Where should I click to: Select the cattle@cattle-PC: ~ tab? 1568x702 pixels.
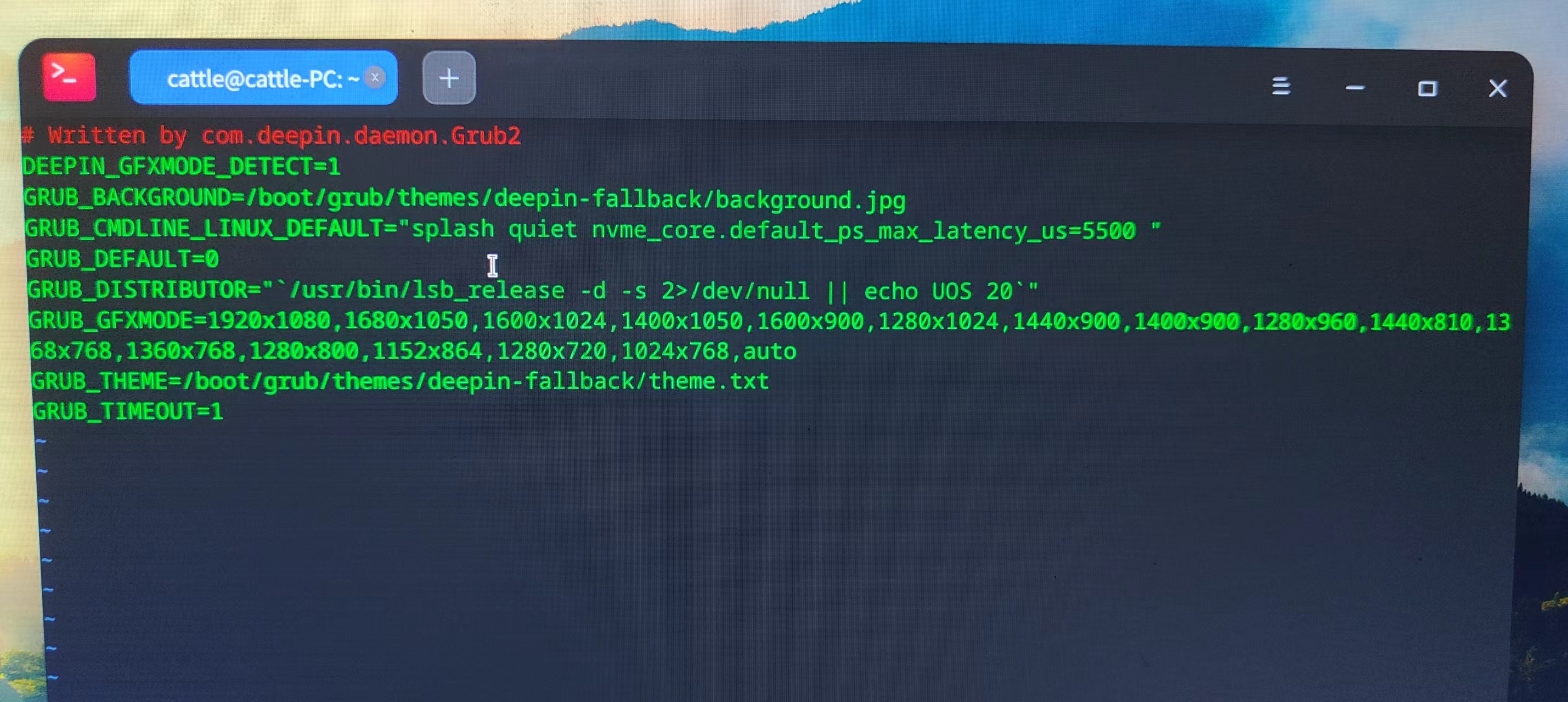point(256,79)
